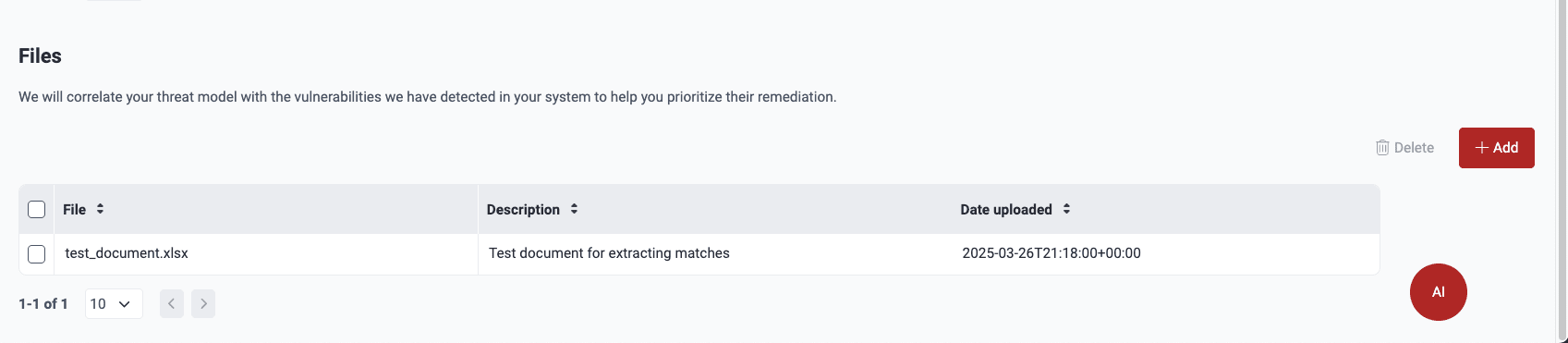Click the Add button

pyautogui.click(x=1497, y=148)
